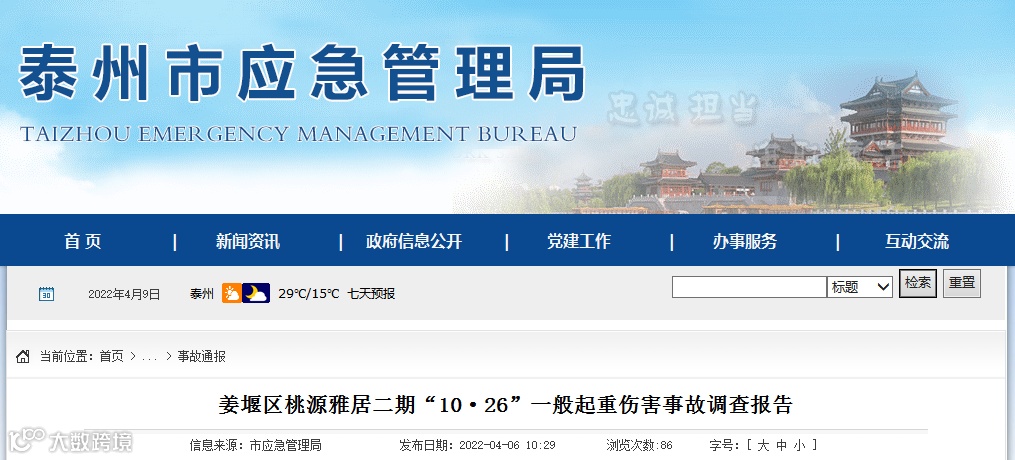Viewport: 1015px width, 460px height.
Task: Open 互动交流 navigation item
Action: pyautogui.click(x=917, y=241)
